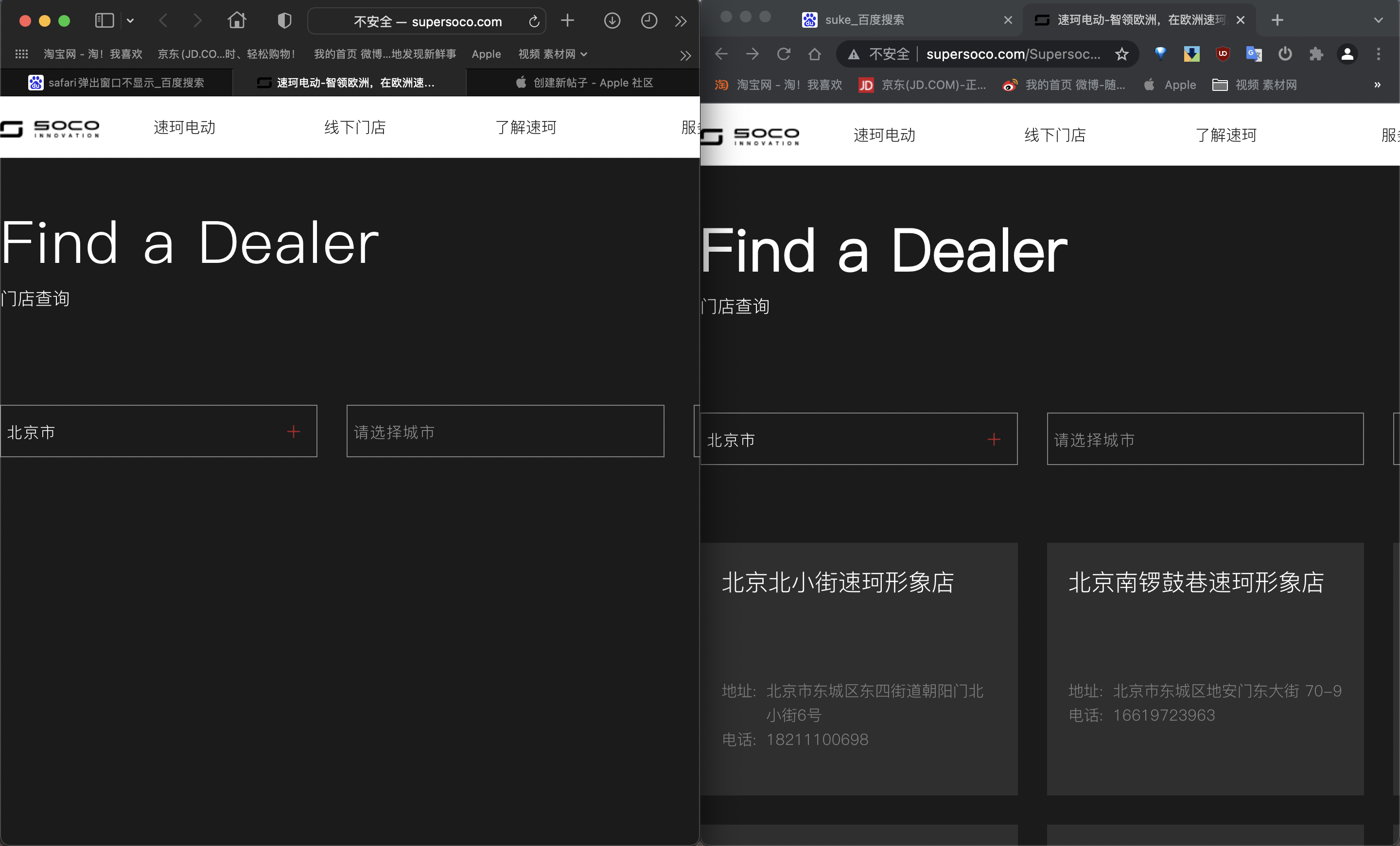Image resolution: width=1400 pixels, height=846 pixels.
Task: Open new Chrome tab
Action: 1277,20
